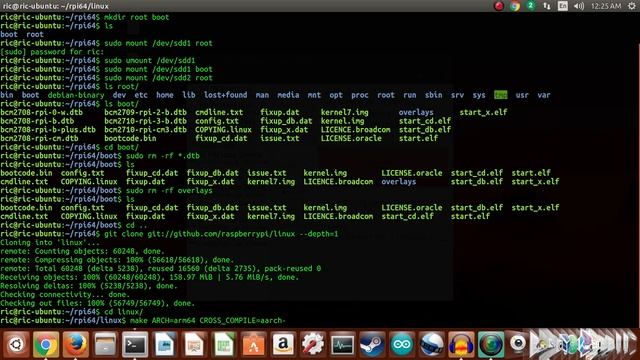Click the 'sudo umount /dev/sdd1' command

pyautogui.click(x=150, y=60)
